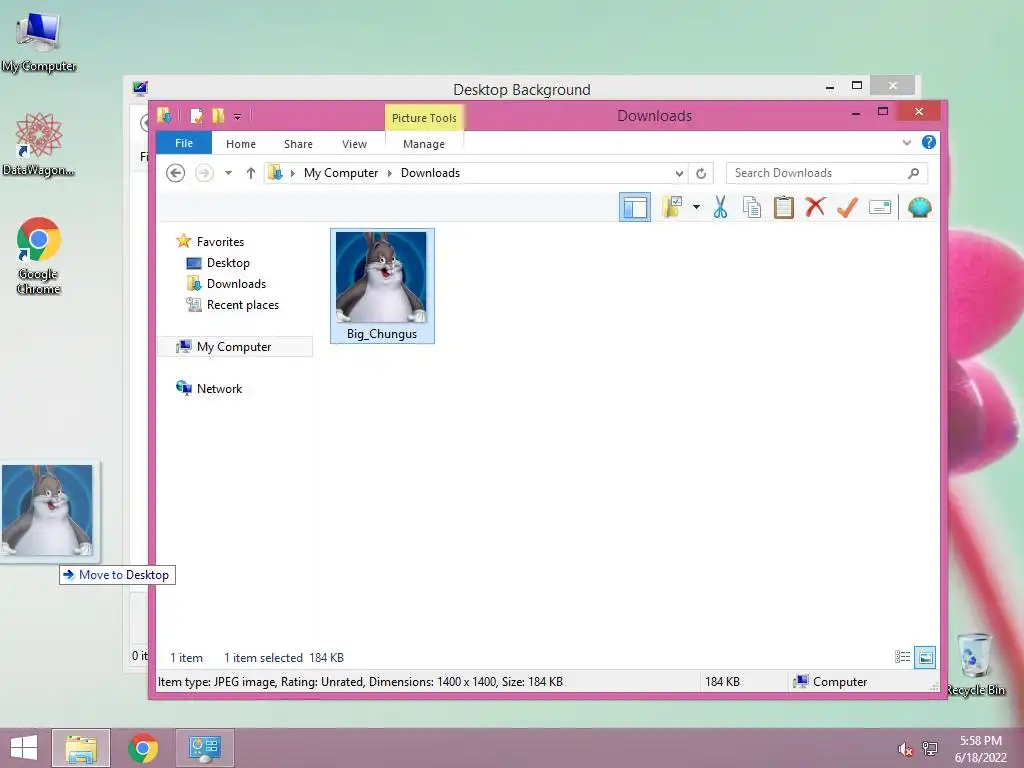This screenshot has height=768, width=1024.
Task: Open the DataWagon desktop shortcut
Action: click(x=39, y=144)
